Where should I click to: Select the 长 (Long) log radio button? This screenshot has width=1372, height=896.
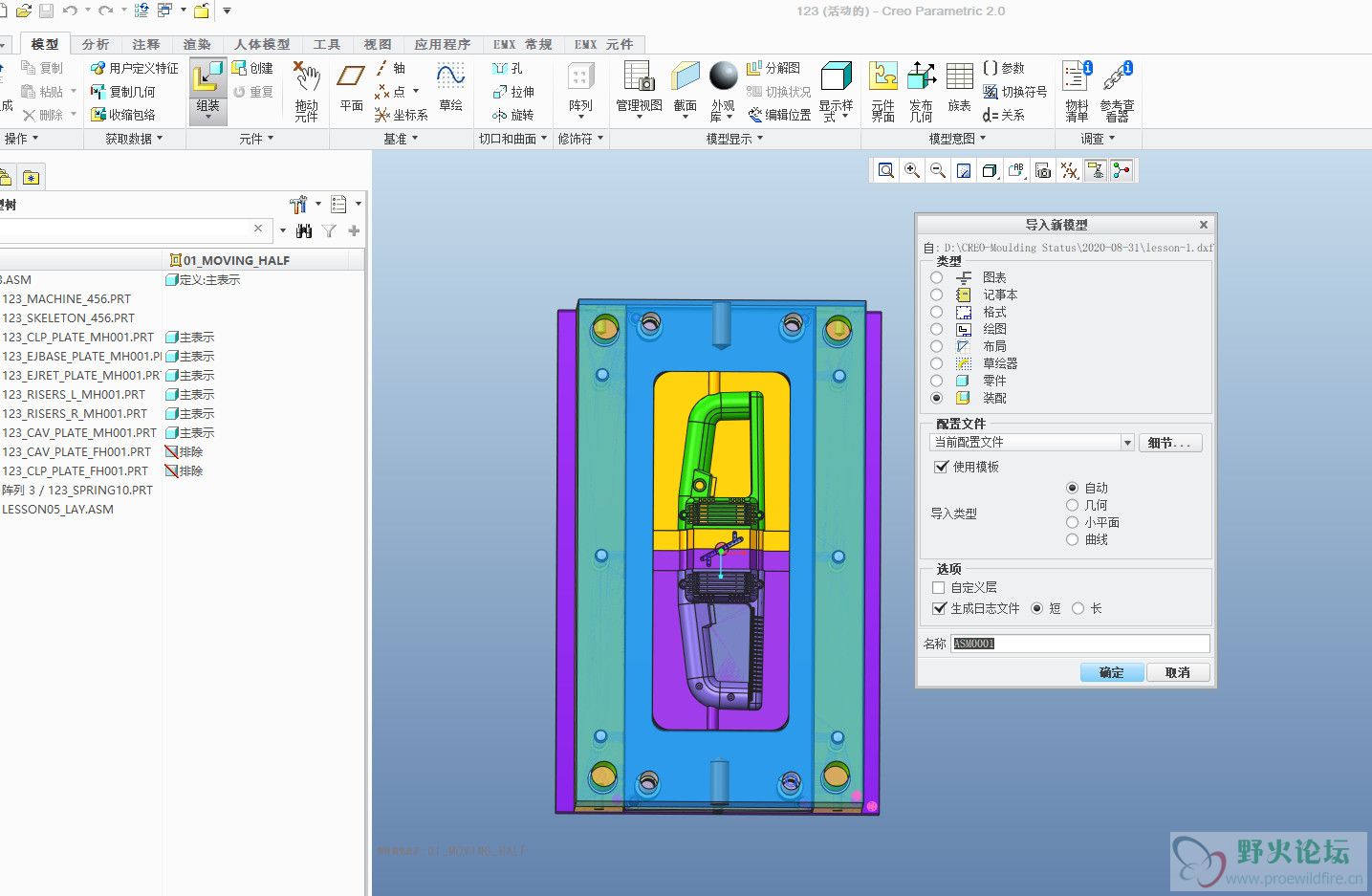pos(1078,608)
